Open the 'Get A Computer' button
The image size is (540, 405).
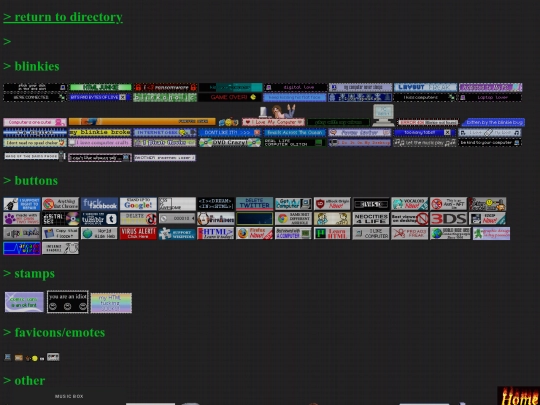click(x=293, y=204)
